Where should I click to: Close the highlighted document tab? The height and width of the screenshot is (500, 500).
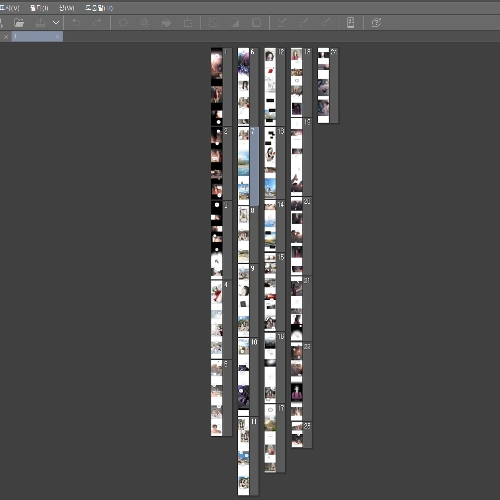coord(58,37)
